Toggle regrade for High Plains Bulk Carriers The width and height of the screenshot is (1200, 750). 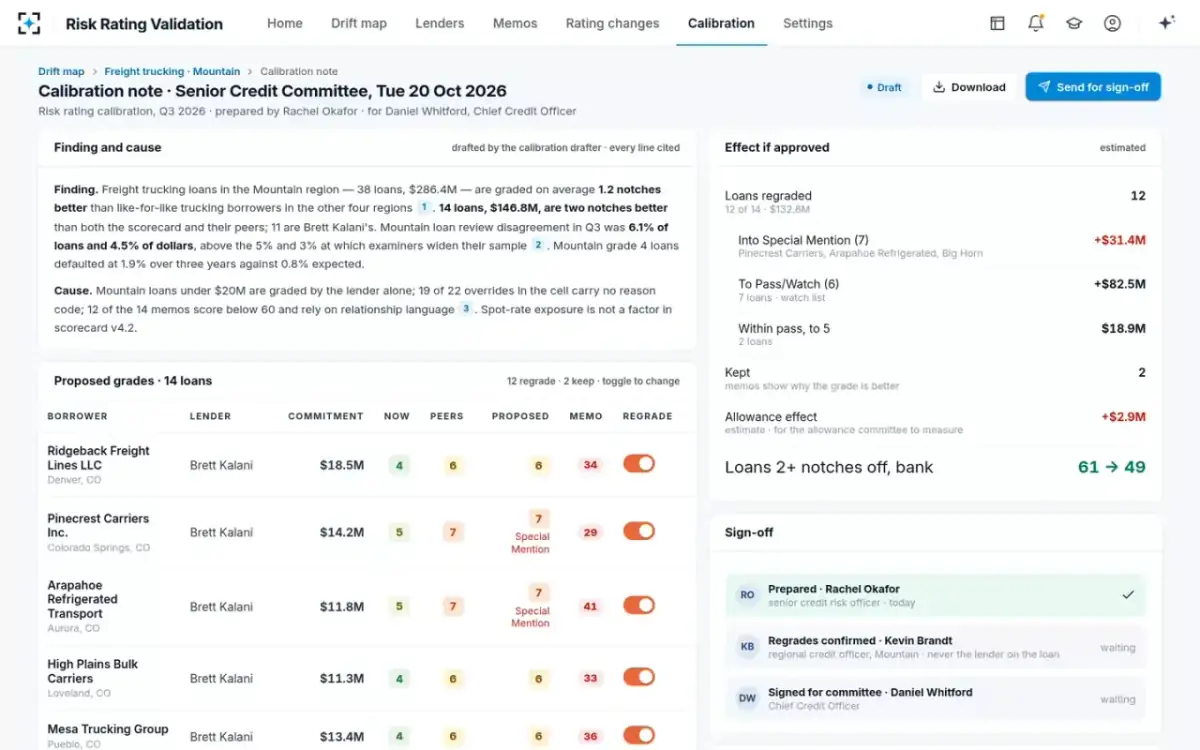(639, 677)
